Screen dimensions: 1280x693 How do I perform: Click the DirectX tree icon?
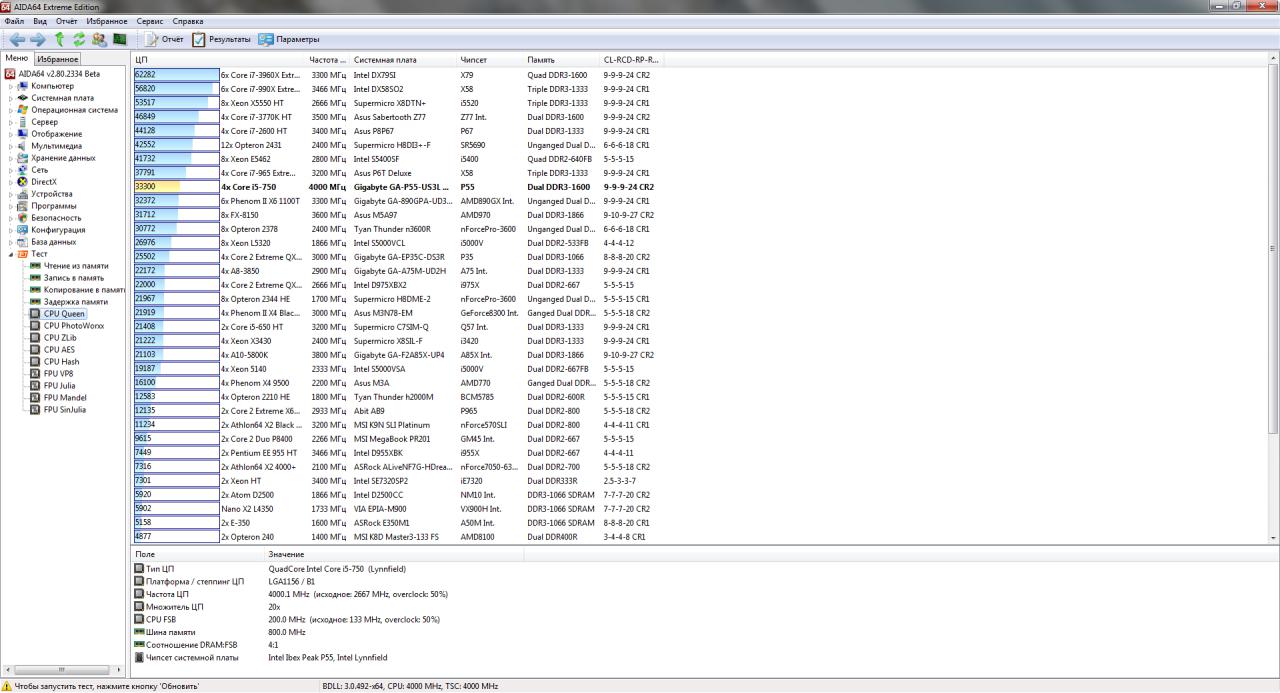point(23,182)
